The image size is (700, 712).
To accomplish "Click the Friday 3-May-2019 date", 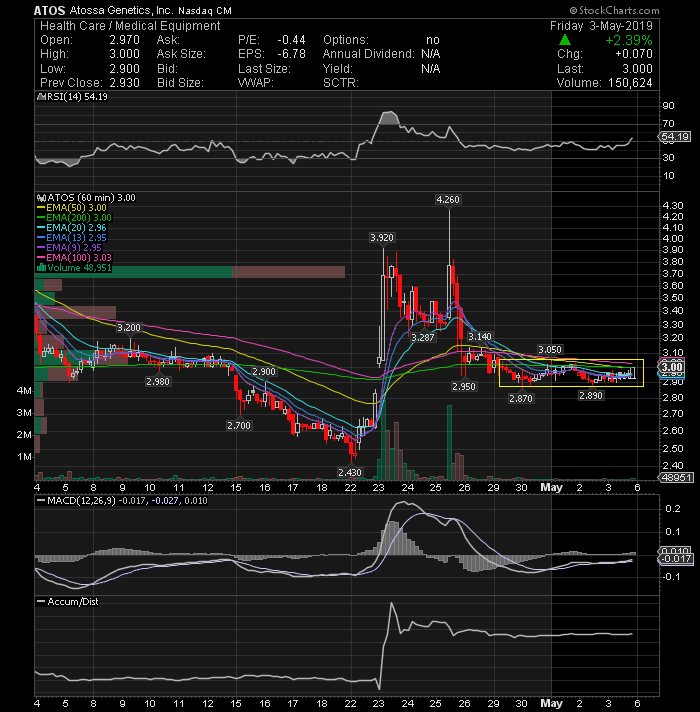I will 601,26.
